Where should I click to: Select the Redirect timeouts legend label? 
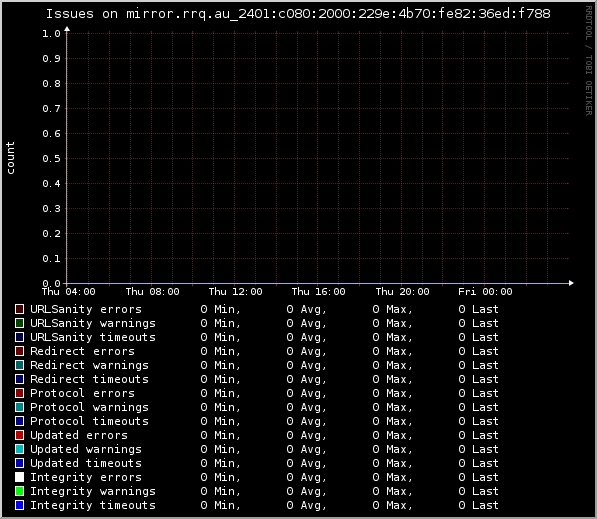(x=89, y=379)
